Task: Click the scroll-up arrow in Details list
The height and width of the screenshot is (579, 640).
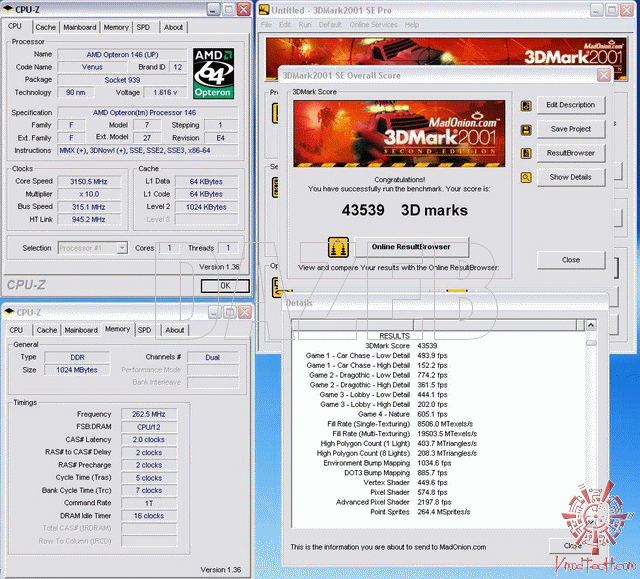Action: coord(591,326)
